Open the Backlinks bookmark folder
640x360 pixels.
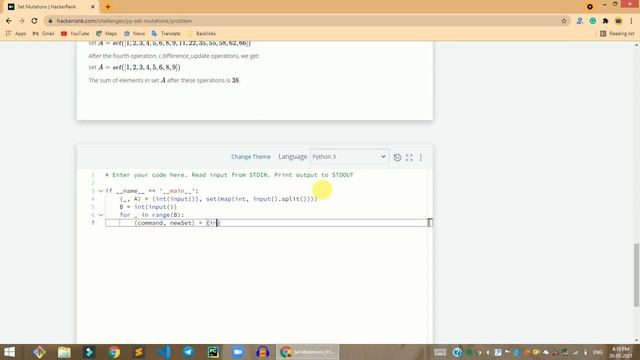[201, 33]
